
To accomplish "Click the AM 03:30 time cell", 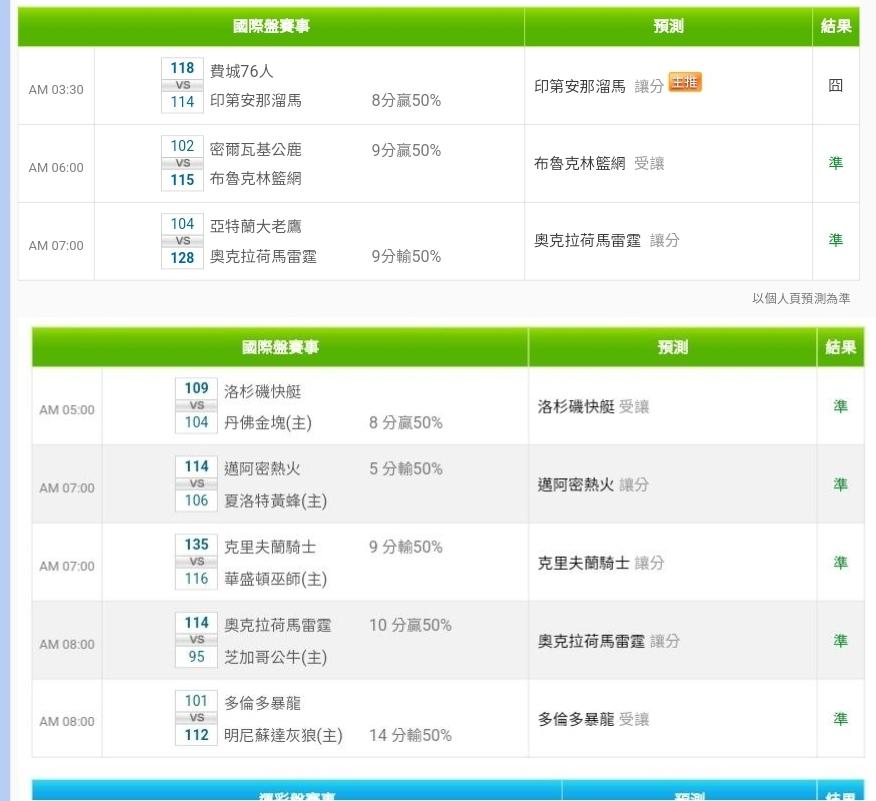I will click(x=56, y=89).
